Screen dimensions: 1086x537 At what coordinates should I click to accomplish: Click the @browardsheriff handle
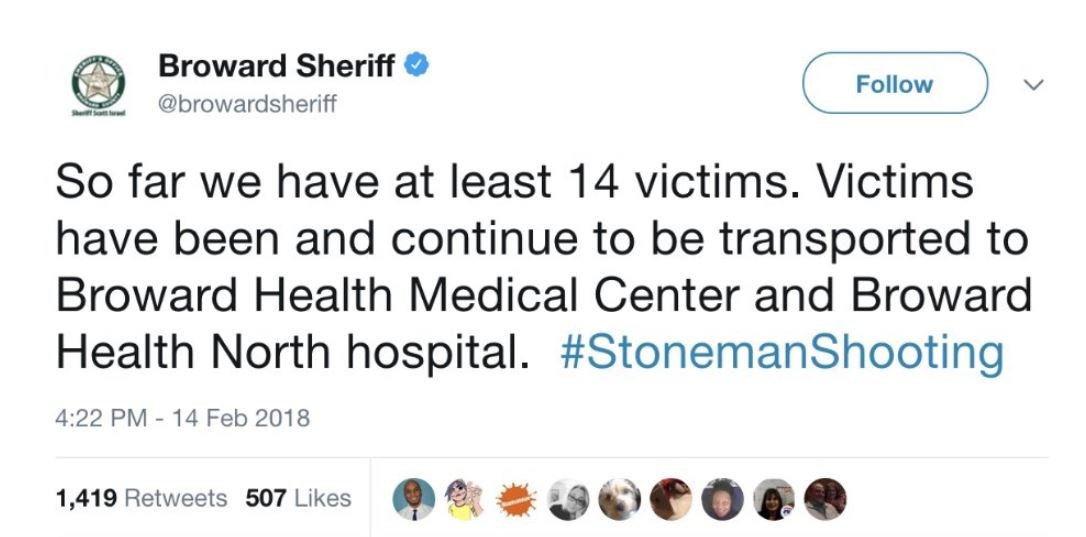(247, 103)
